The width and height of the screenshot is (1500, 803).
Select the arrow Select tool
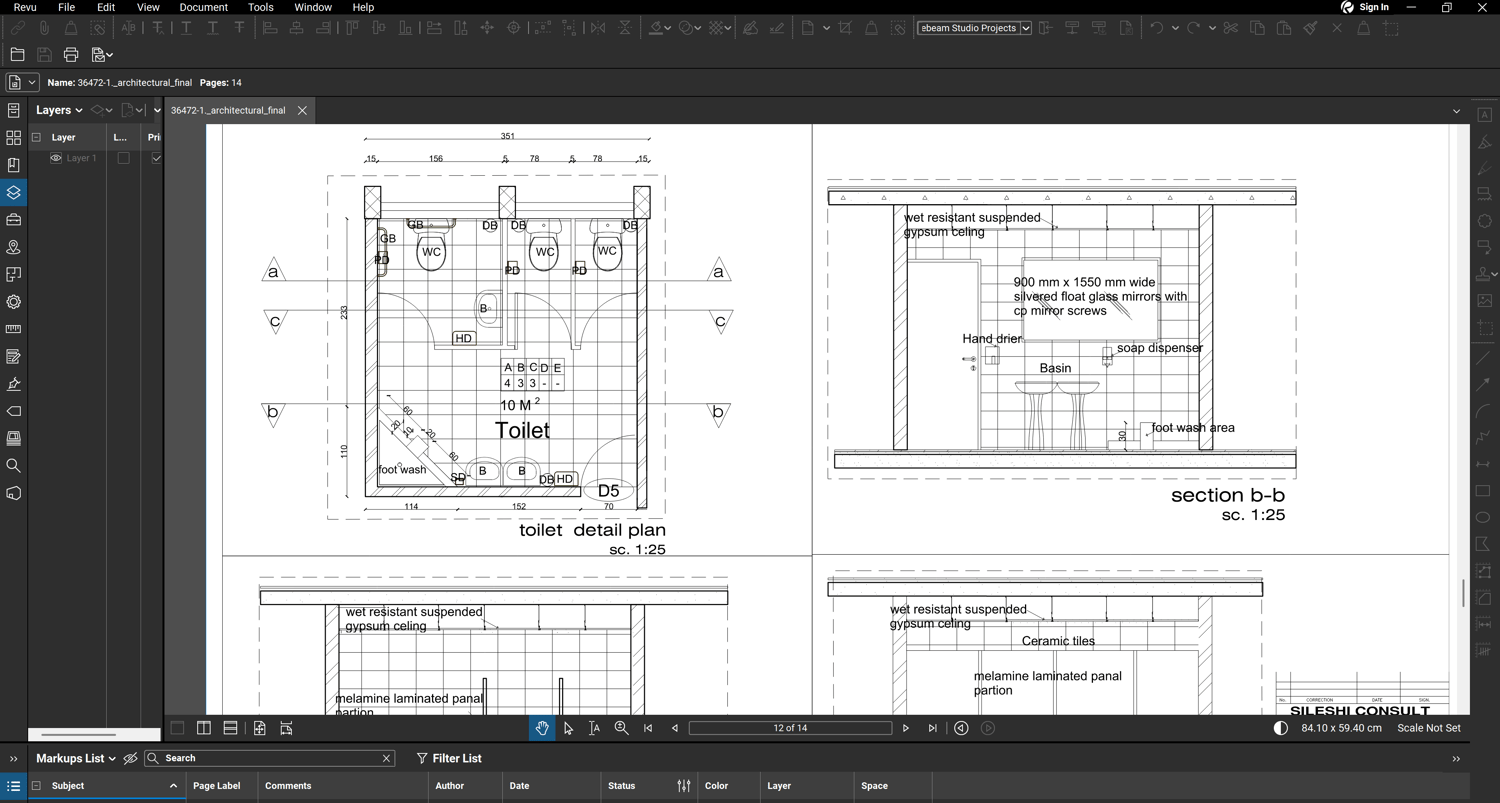pyautogui.click(x=568, y=728)
